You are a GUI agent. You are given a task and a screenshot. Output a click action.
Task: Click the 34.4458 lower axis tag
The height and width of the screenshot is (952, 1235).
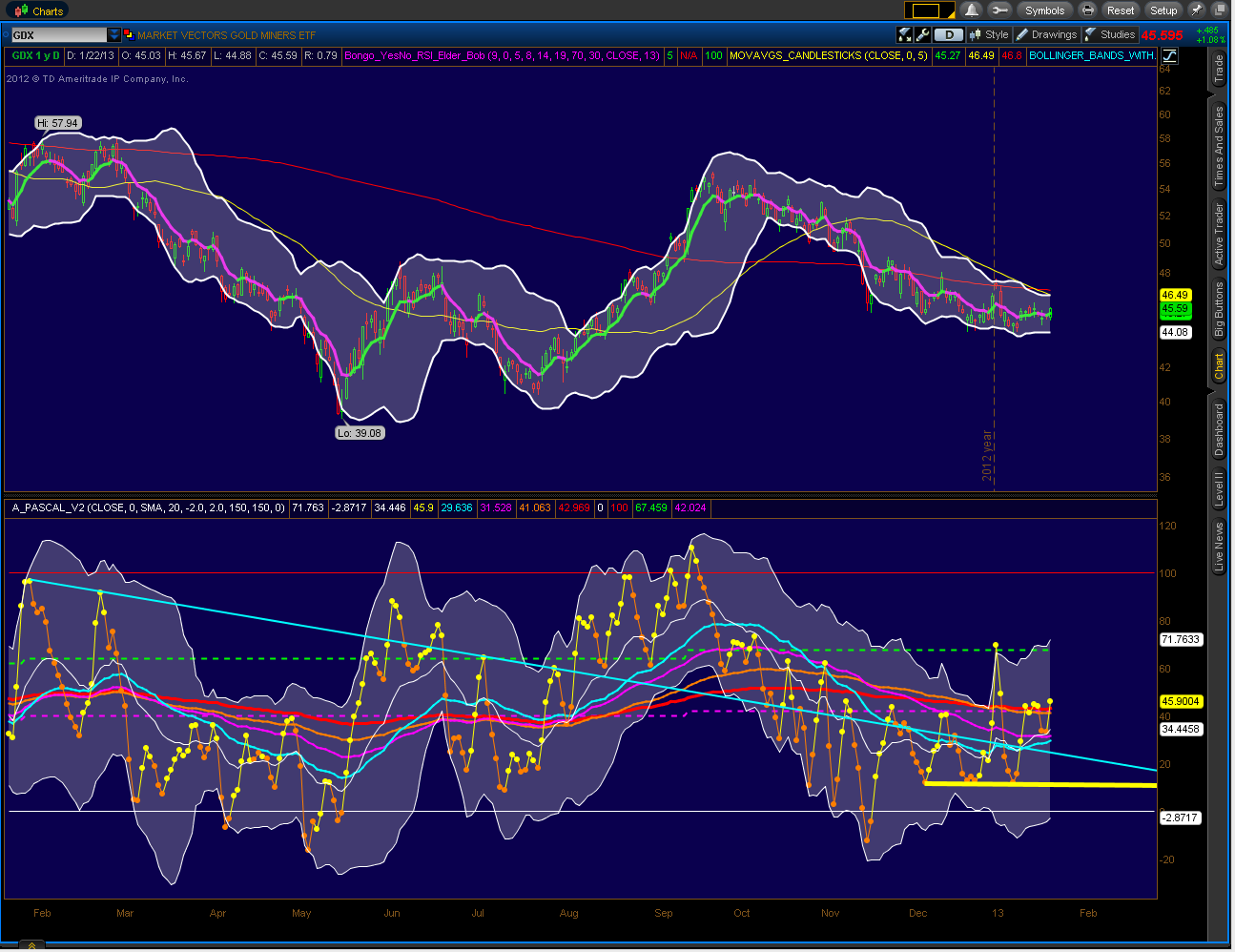(1181, 729)
